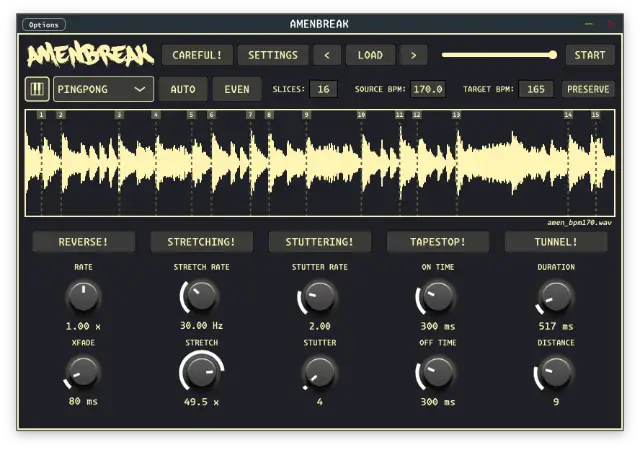Click the piano keyboard icon button
This screenshot has width=640, height=450.
[36, 89]
